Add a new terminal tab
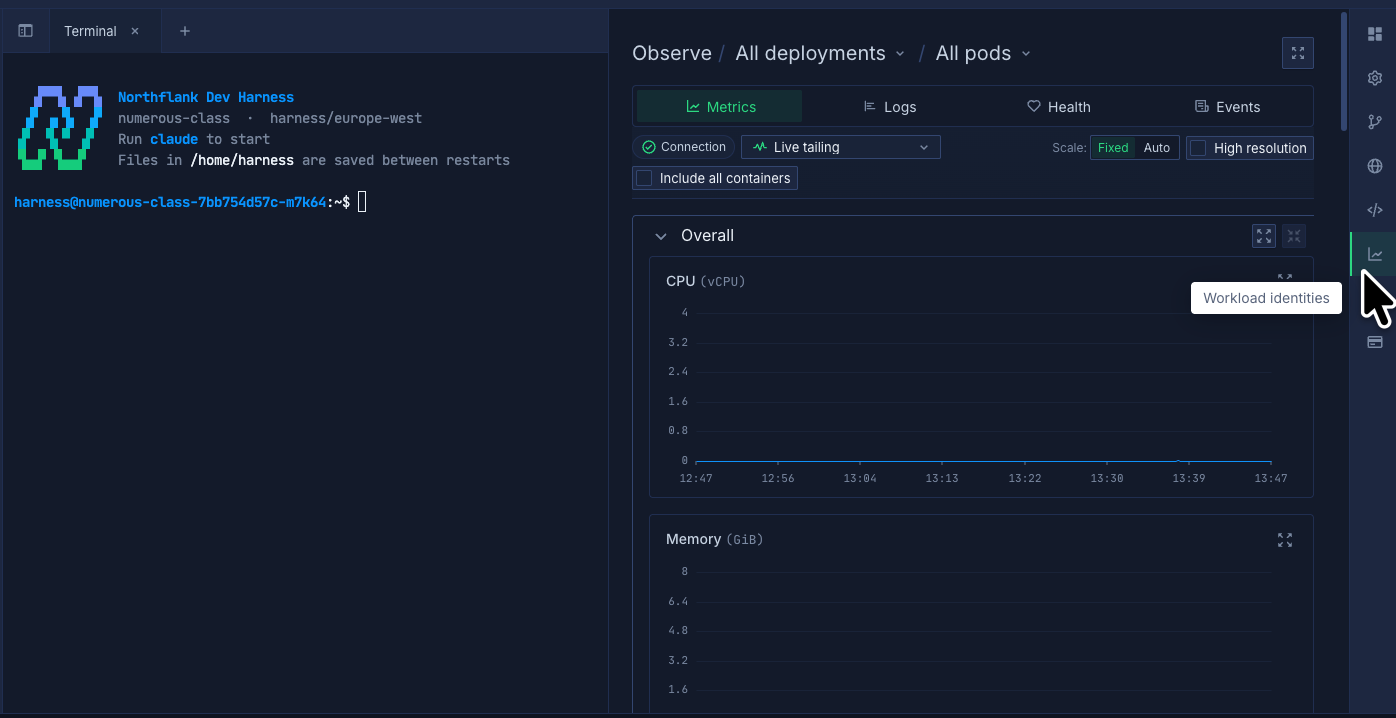The width and height of the screenshot is (1396, 718). (184, 31)
